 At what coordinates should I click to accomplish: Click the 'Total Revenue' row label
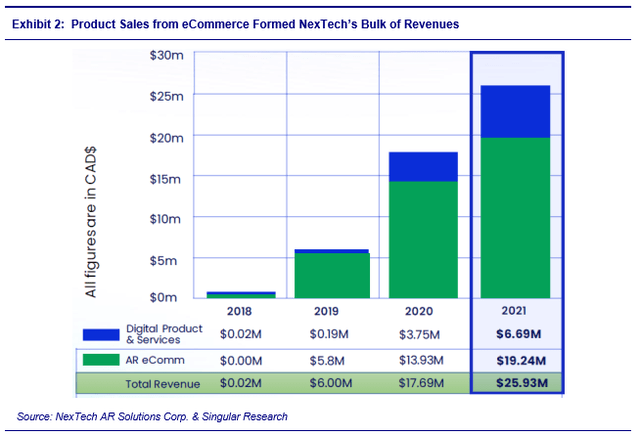[x=162, y=384]
